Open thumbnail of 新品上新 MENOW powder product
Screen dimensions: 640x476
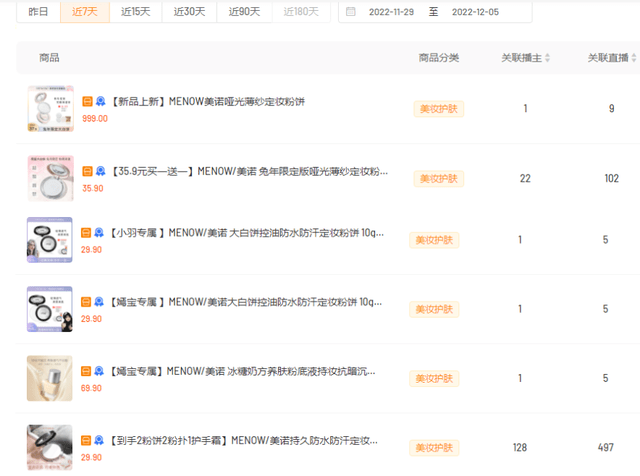[51, 109]
